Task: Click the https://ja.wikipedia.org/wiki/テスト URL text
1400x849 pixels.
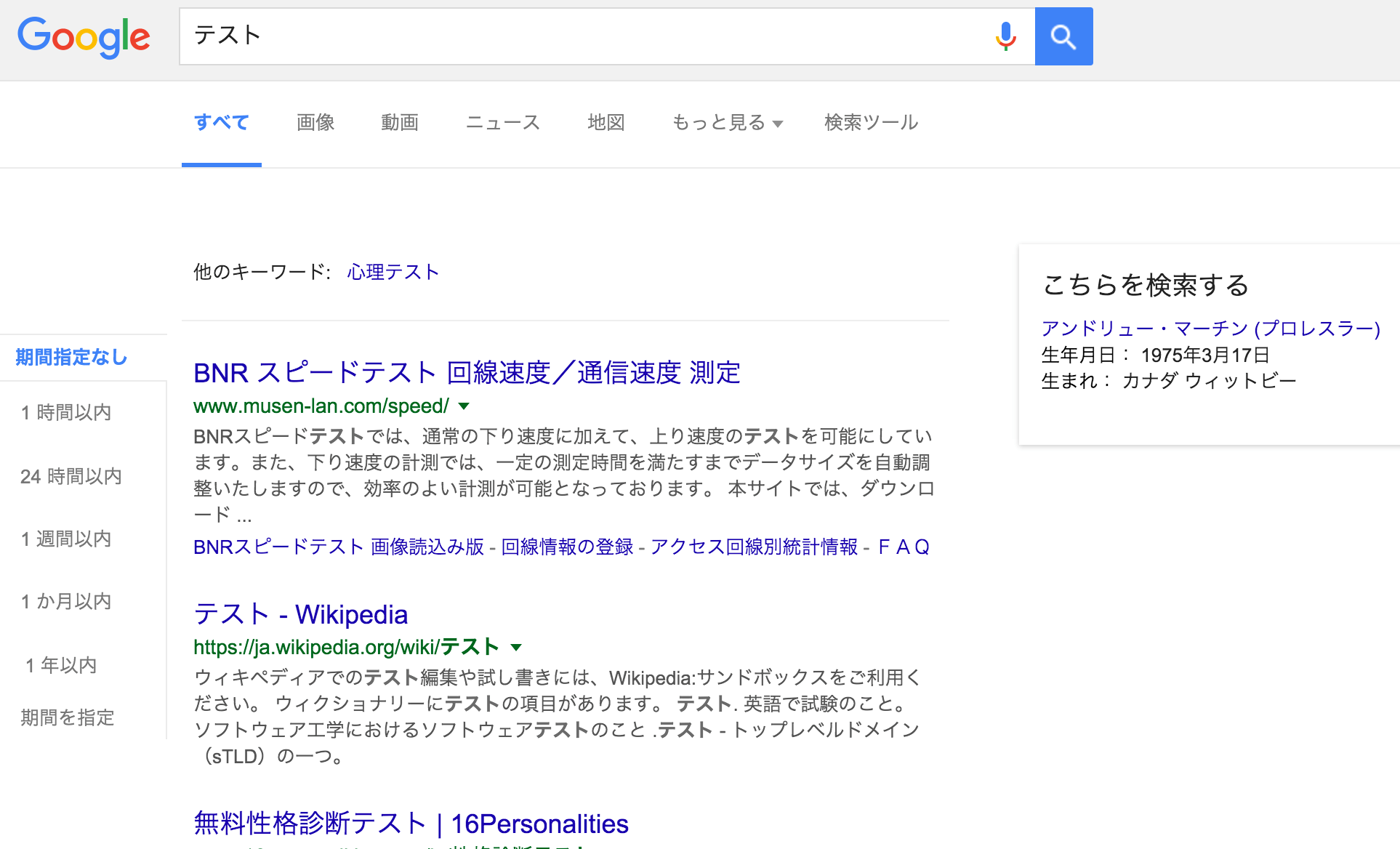Action: click(x=346, y=647)
